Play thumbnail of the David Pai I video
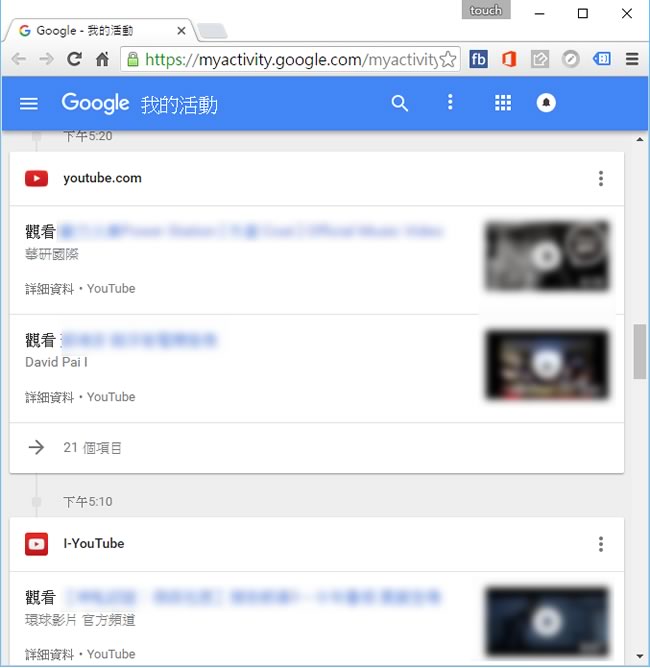The height and width of the screenshot is (668, 650). tap(547, 364)
